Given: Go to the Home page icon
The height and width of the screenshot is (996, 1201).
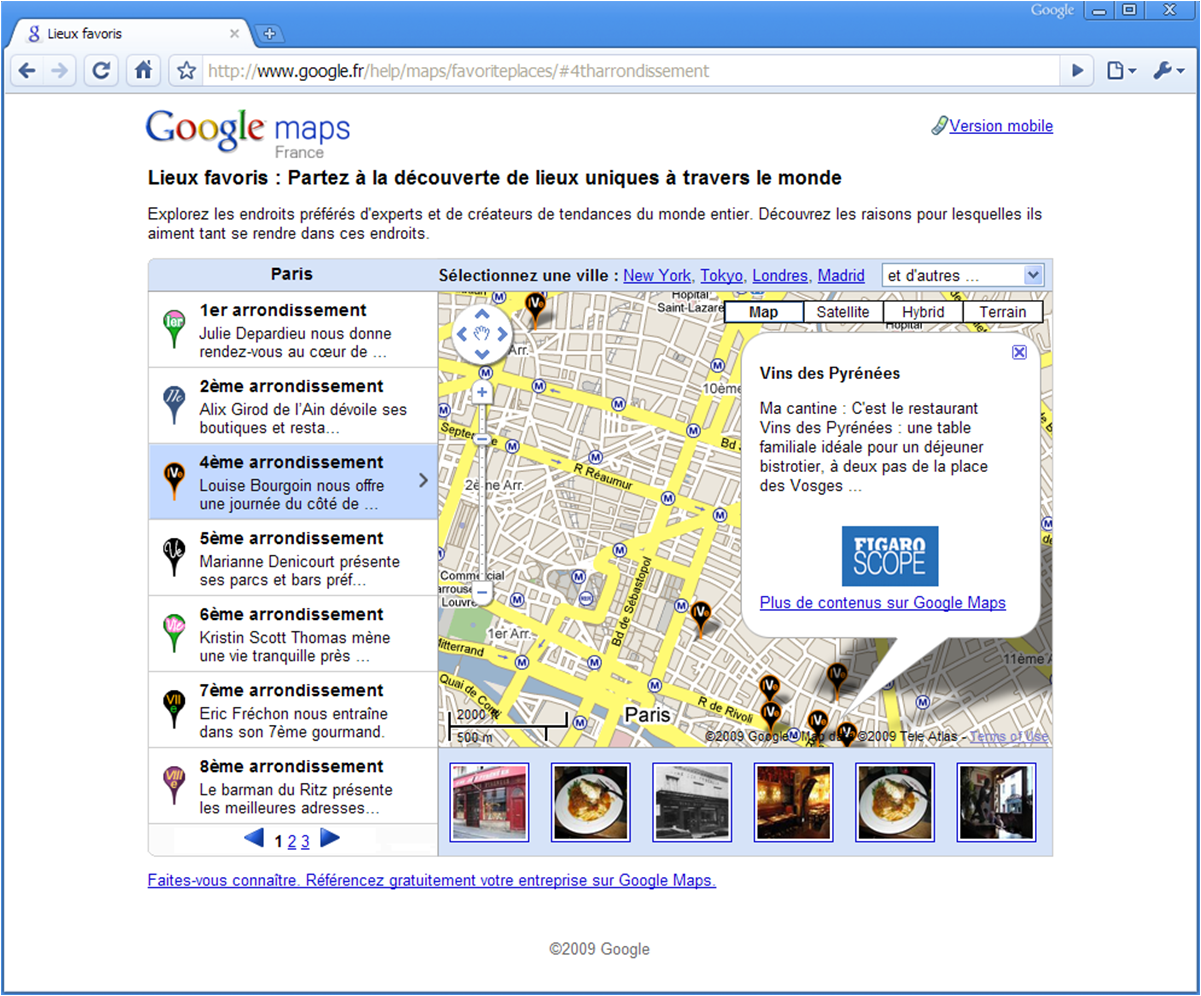Looking at the screenshot, I should tap(143, 71).
